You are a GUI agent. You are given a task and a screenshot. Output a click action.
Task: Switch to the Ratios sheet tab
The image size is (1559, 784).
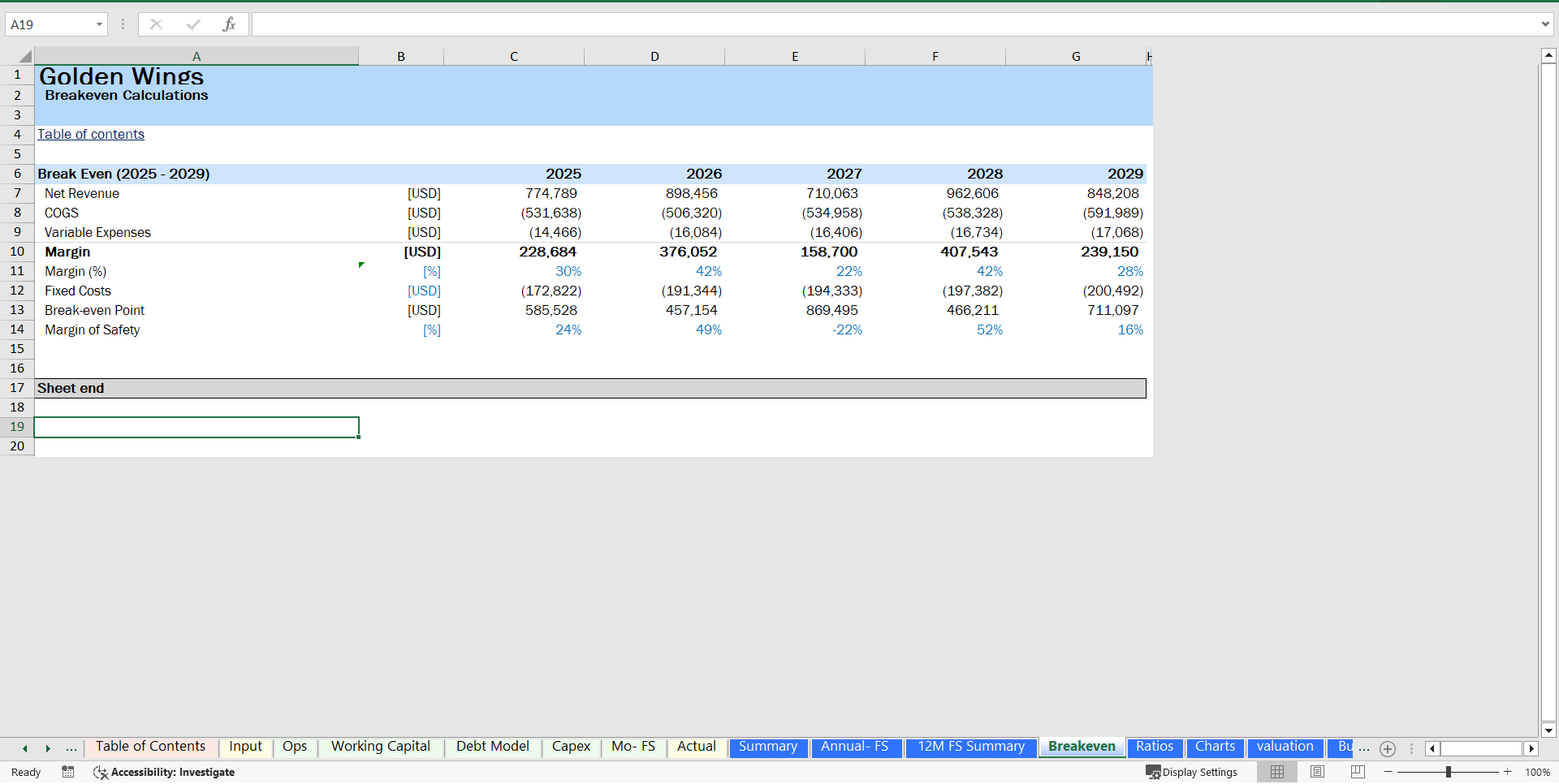(x=1155, y=747)
